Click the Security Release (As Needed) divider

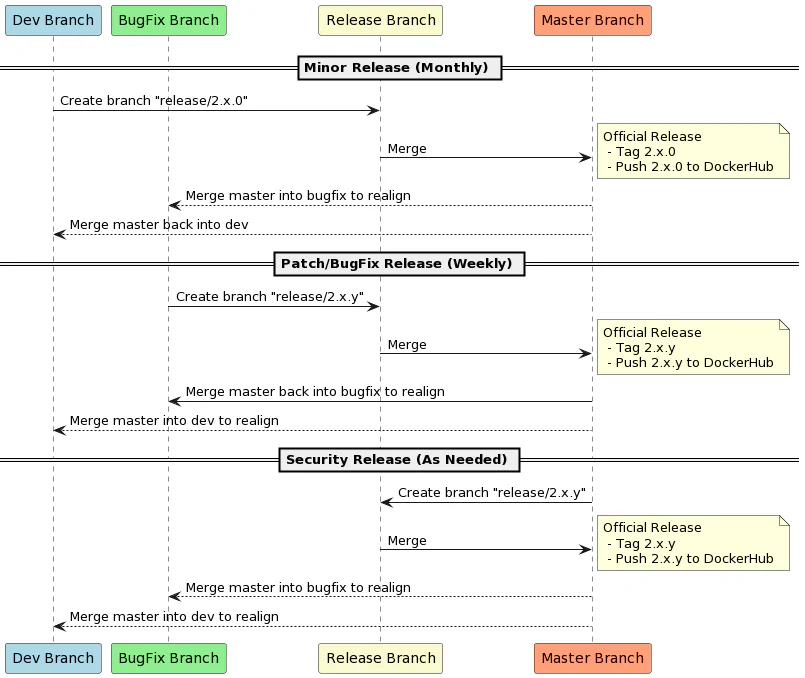click(399, 460)
